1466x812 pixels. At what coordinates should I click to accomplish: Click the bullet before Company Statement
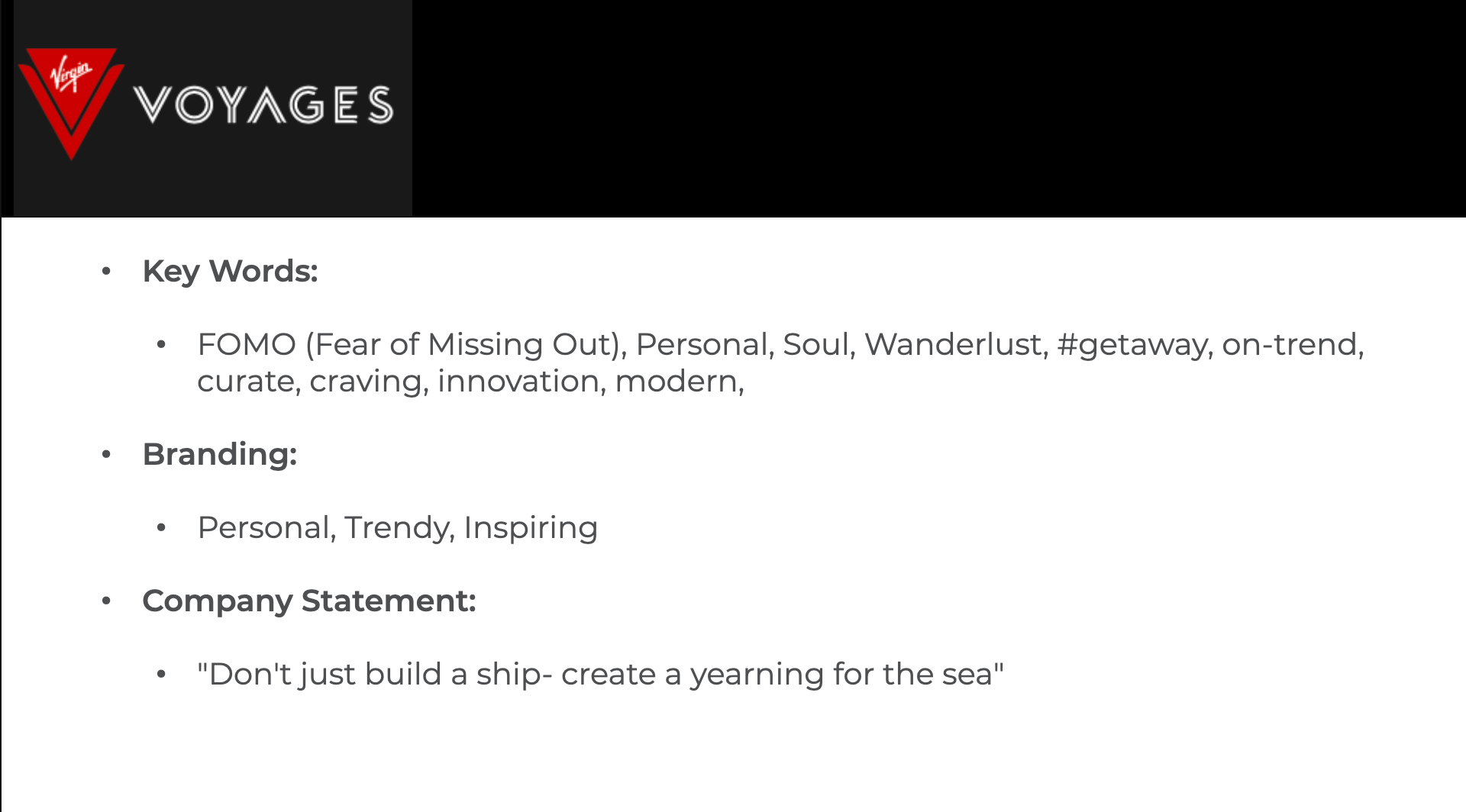106,601
